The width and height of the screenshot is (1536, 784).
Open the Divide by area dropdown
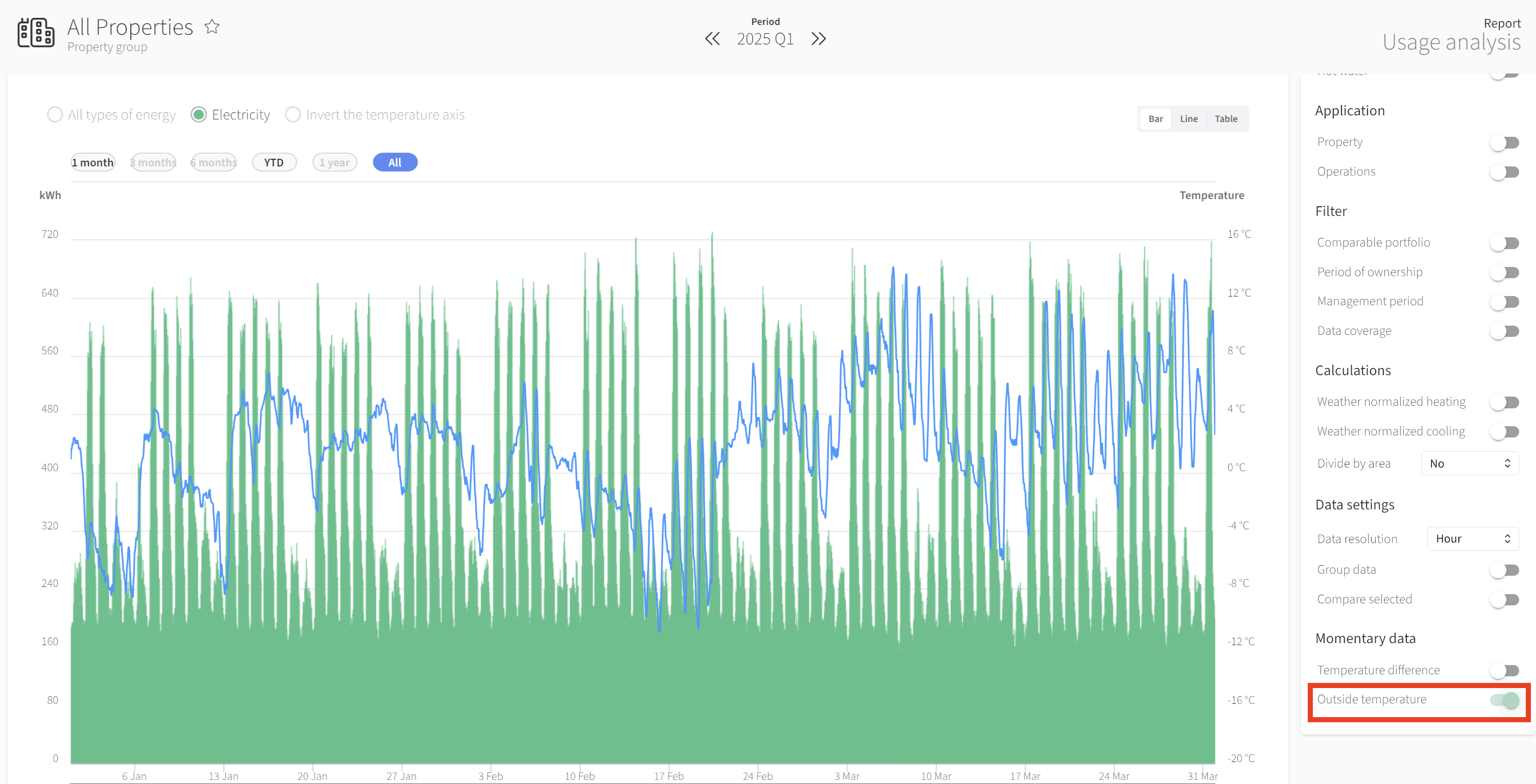pyautogui.click(x=1470, y=463)
